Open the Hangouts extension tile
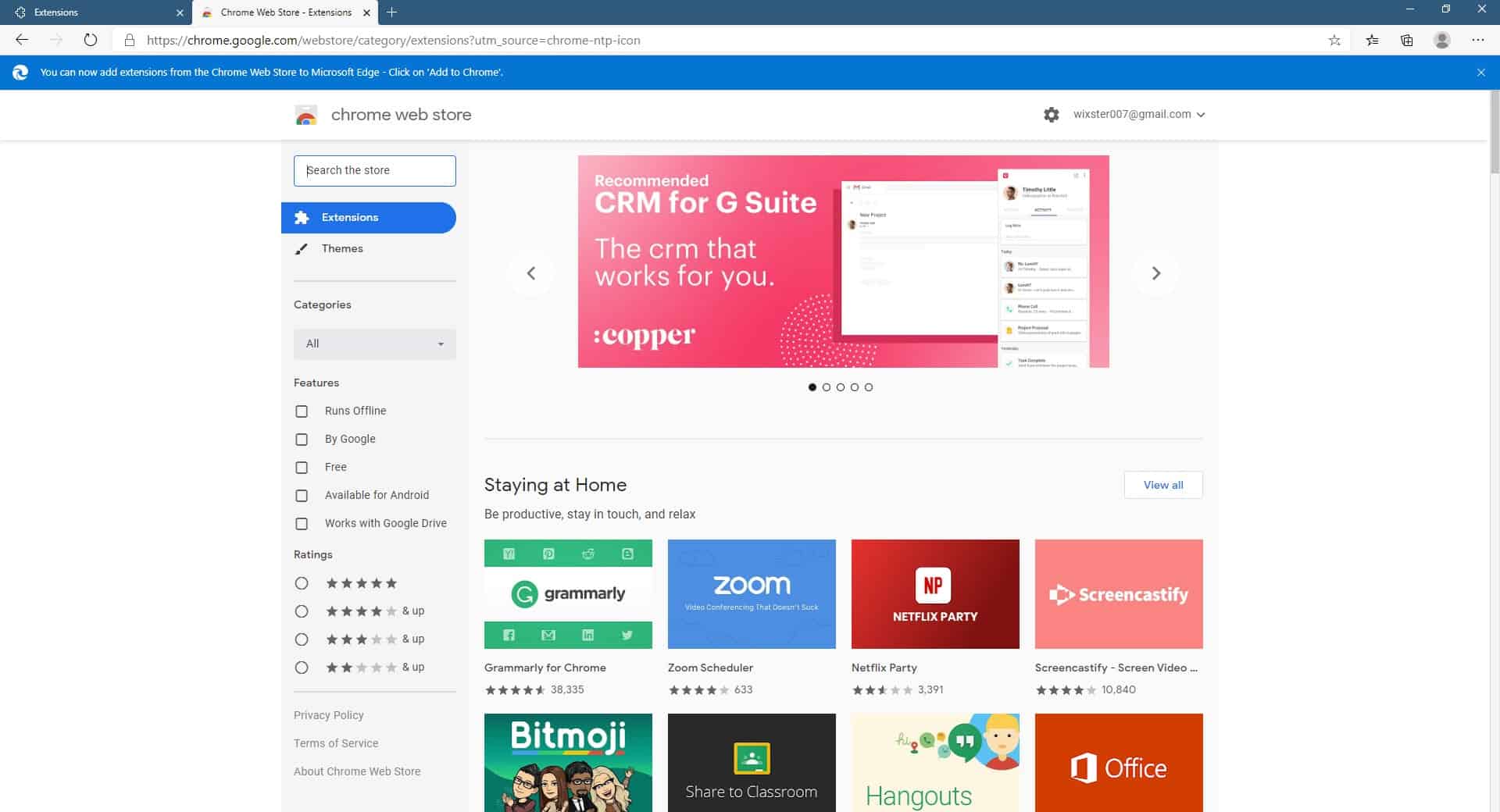 935,763
